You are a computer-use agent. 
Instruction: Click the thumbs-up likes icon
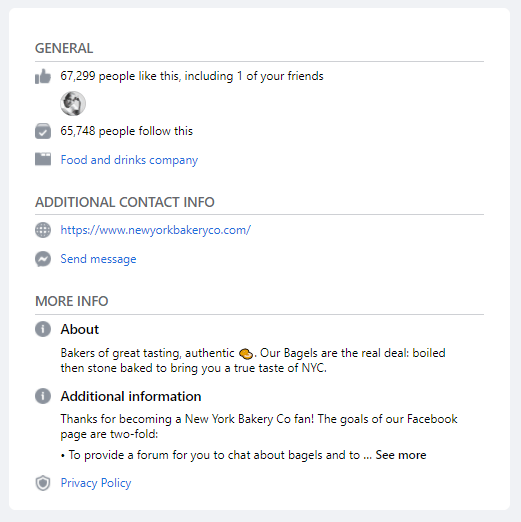43,76
